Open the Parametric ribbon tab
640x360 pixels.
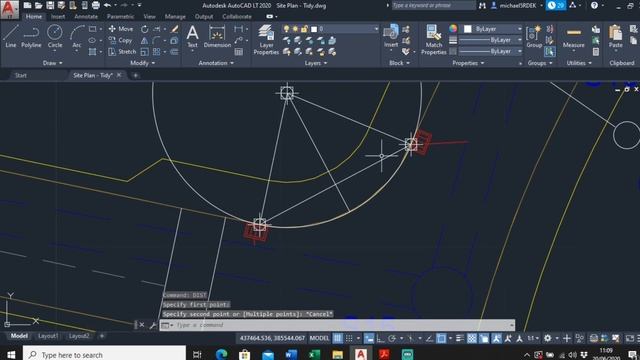[120, 17]
